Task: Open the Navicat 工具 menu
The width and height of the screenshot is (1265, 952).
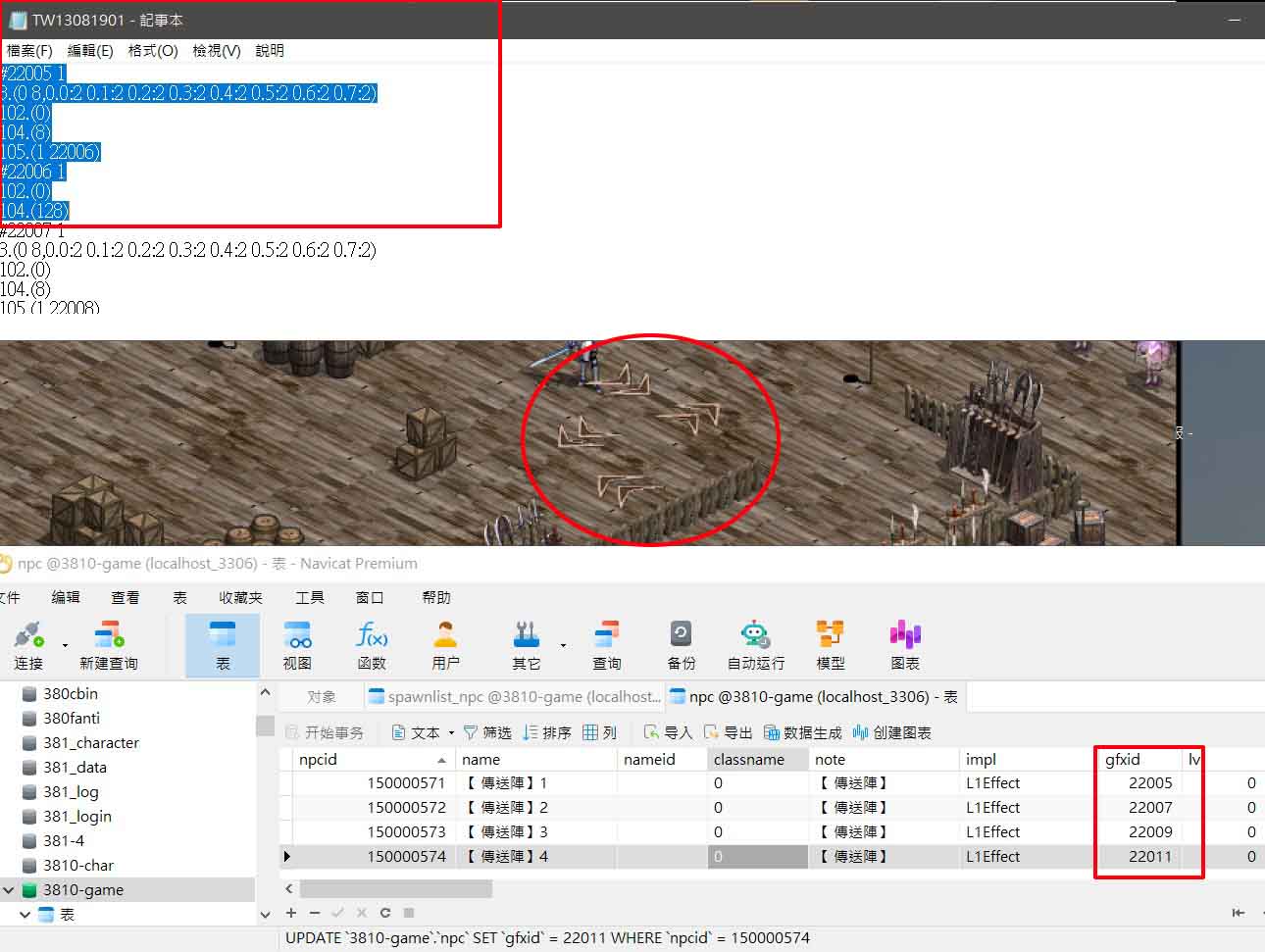Action: click(x=310, y=597)
